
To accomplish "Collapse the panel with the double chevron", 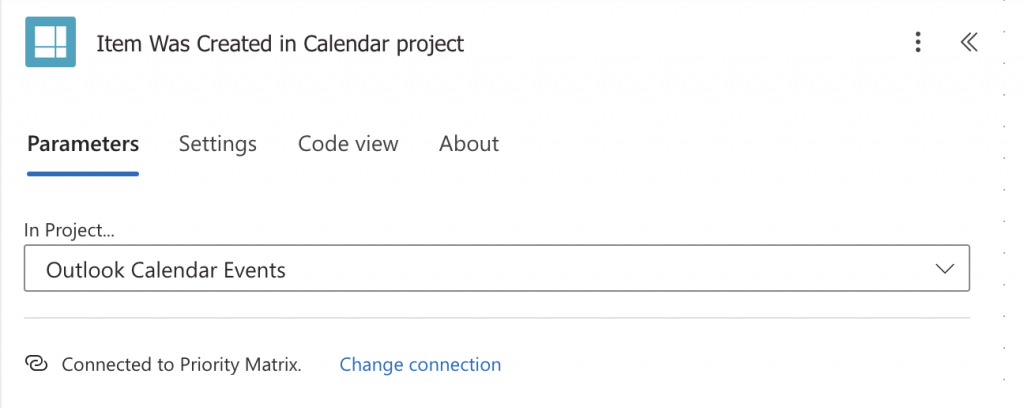I will click(968, 42).
